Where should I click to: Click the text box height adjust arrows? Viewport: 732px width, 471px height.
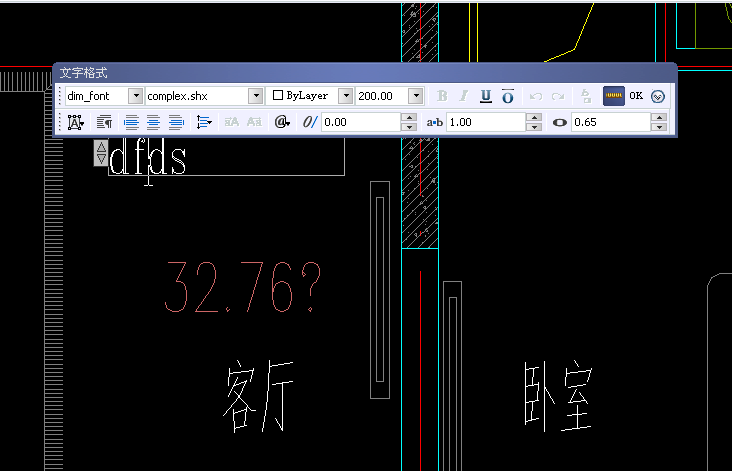click(x=101, y=153)
